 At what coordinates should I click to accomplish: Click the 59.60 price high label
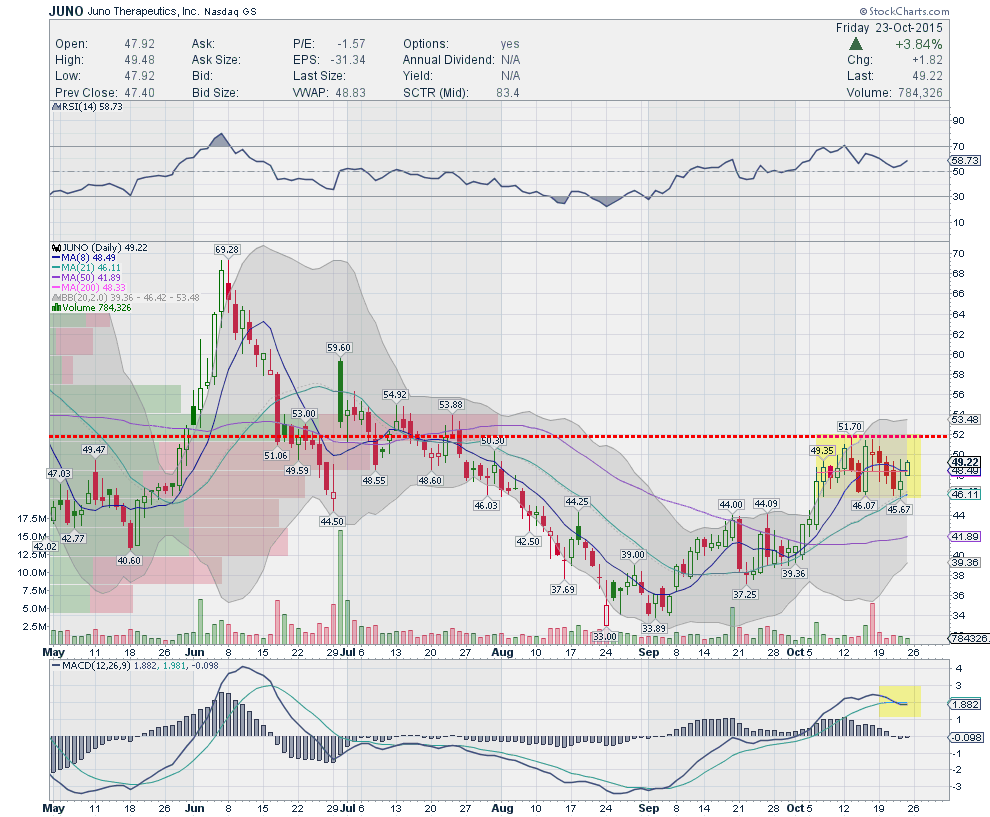click(339, 347)
